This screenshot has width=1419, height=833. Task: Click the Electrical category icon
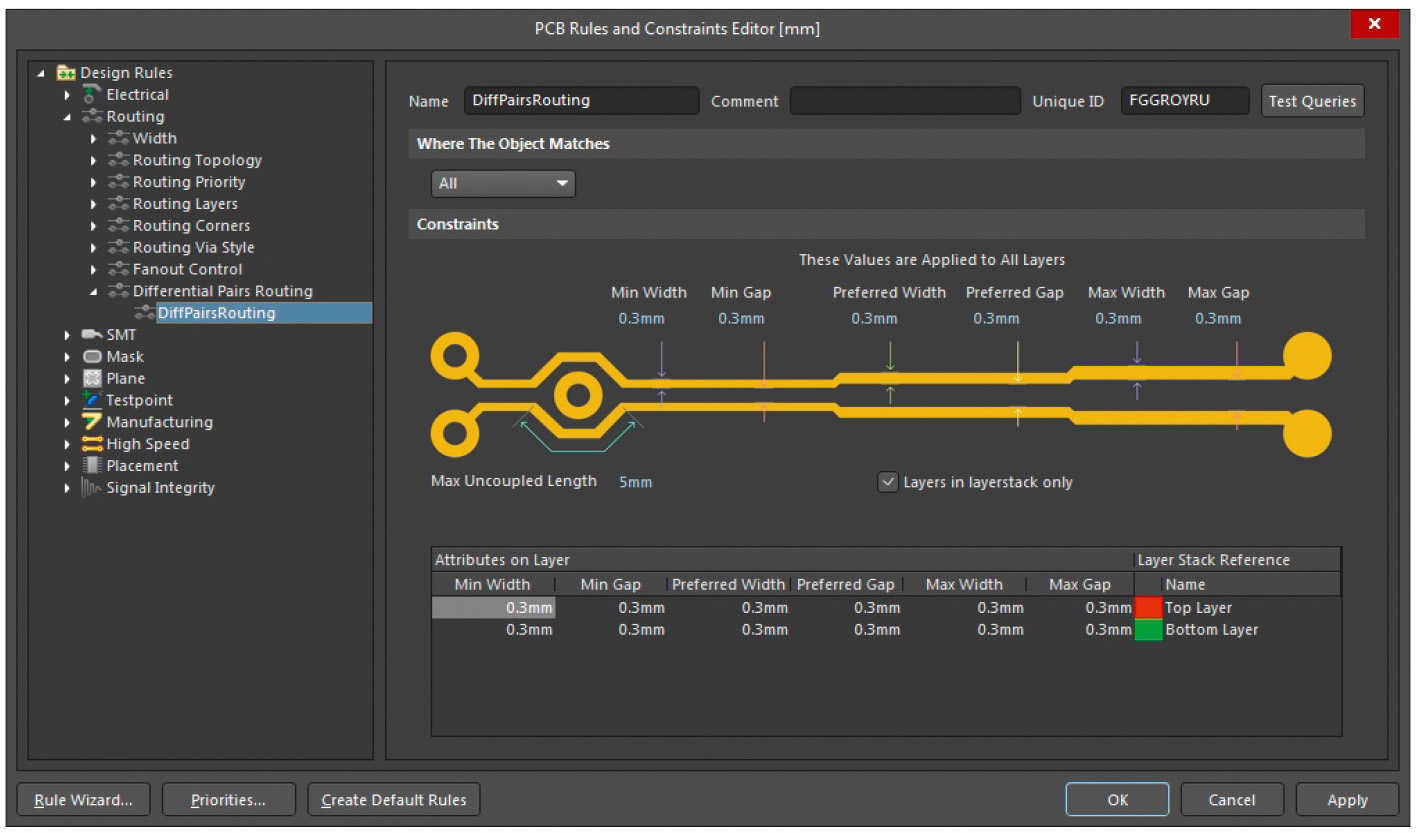tap(92, 95)
